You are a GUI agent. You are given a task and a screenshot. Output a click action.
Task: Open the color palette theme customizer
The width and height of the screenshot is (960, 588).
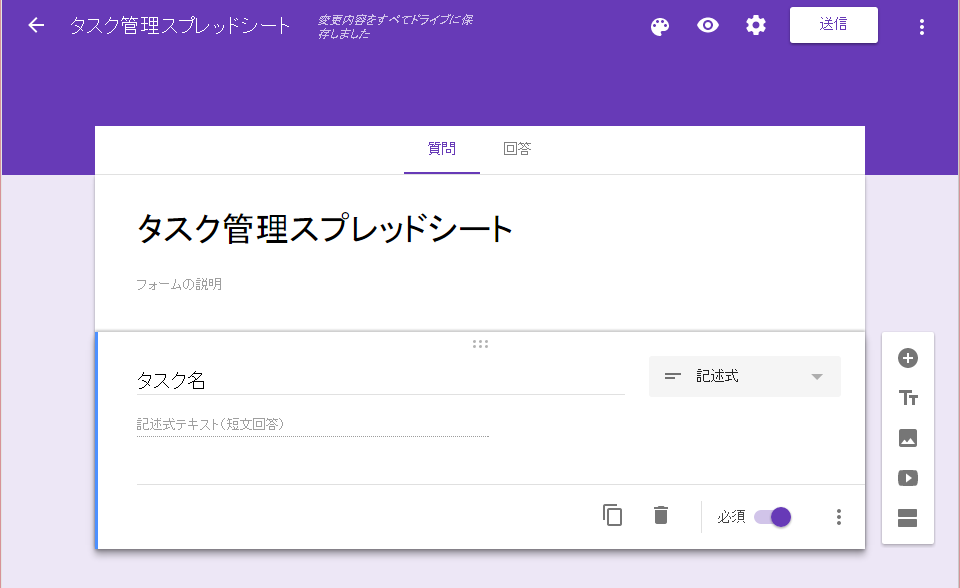click(x=659, y=26)
